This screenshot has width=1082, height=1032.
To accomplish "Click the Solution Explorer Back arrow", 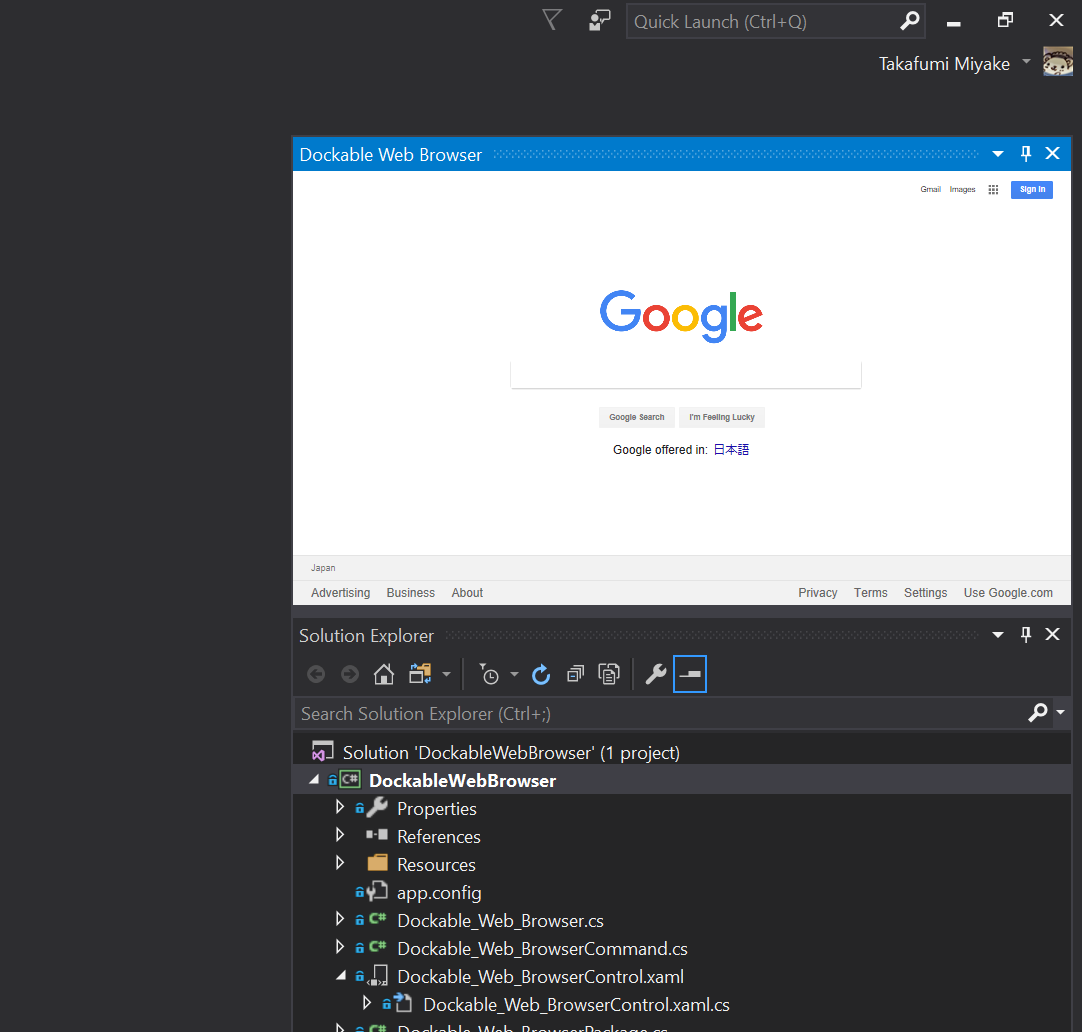I will [x=316, y=674].
